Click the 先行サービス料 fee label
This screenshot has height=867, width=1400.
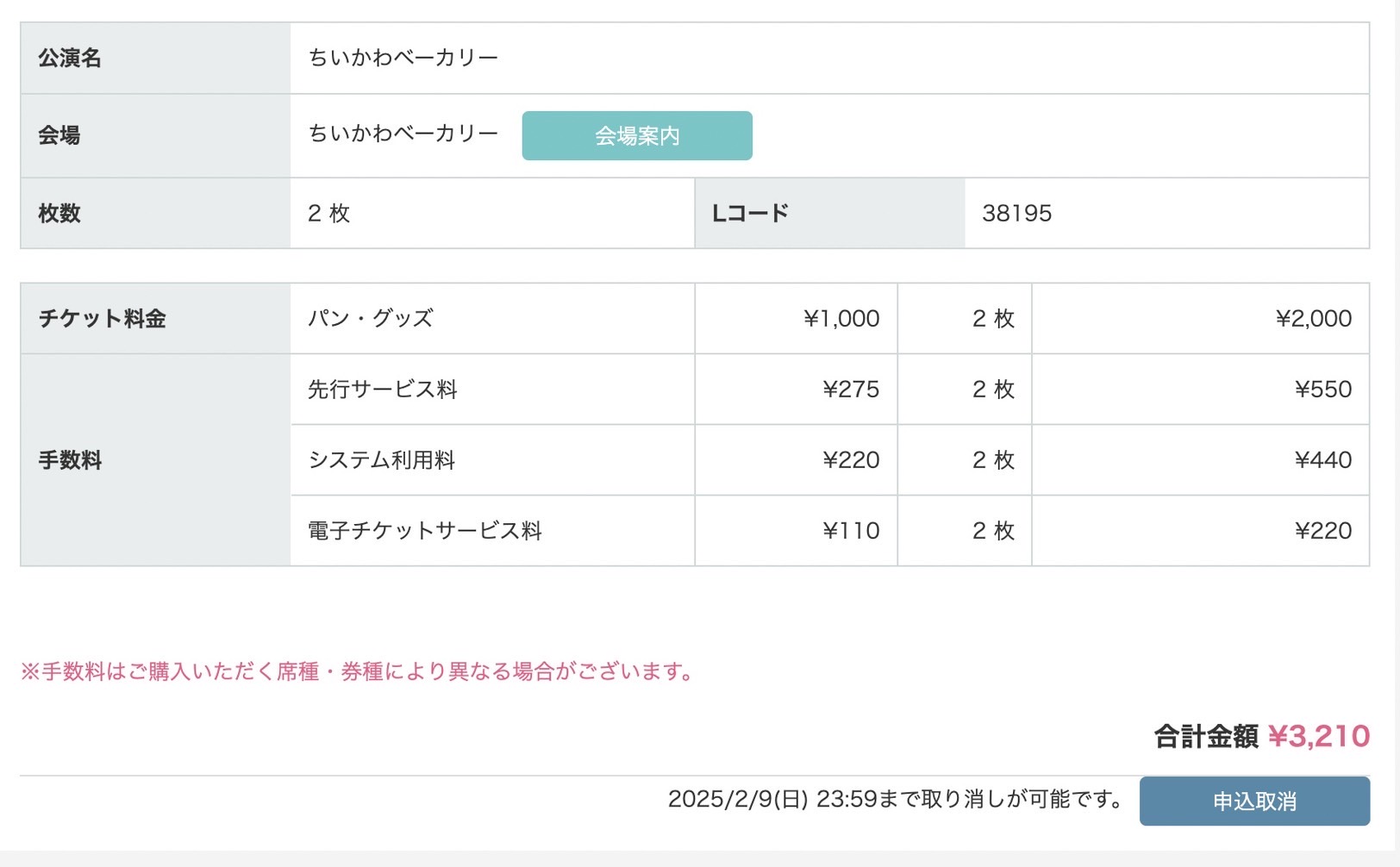point(383,390)
